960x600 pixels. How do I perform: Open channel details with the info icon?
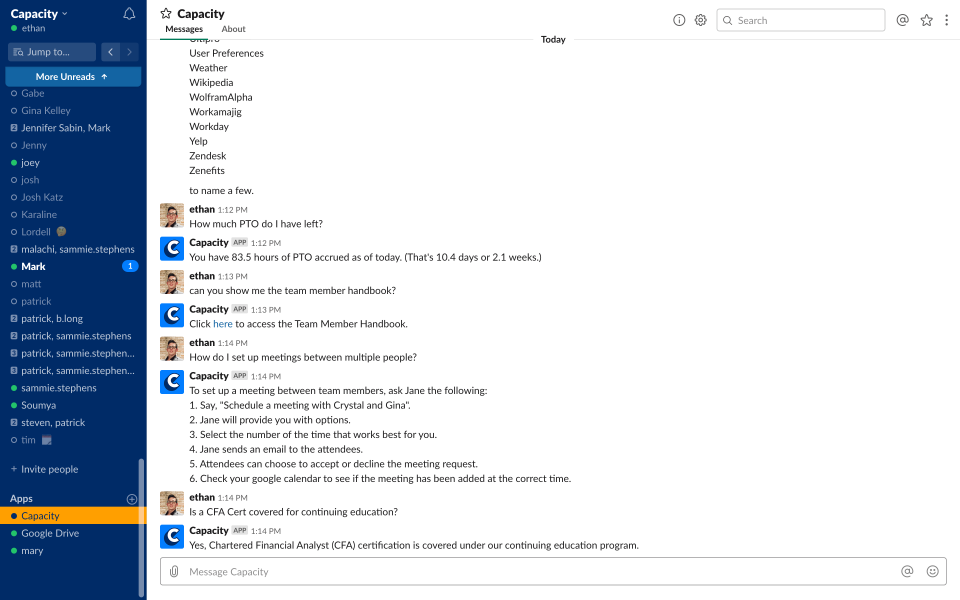pos(679,19)
